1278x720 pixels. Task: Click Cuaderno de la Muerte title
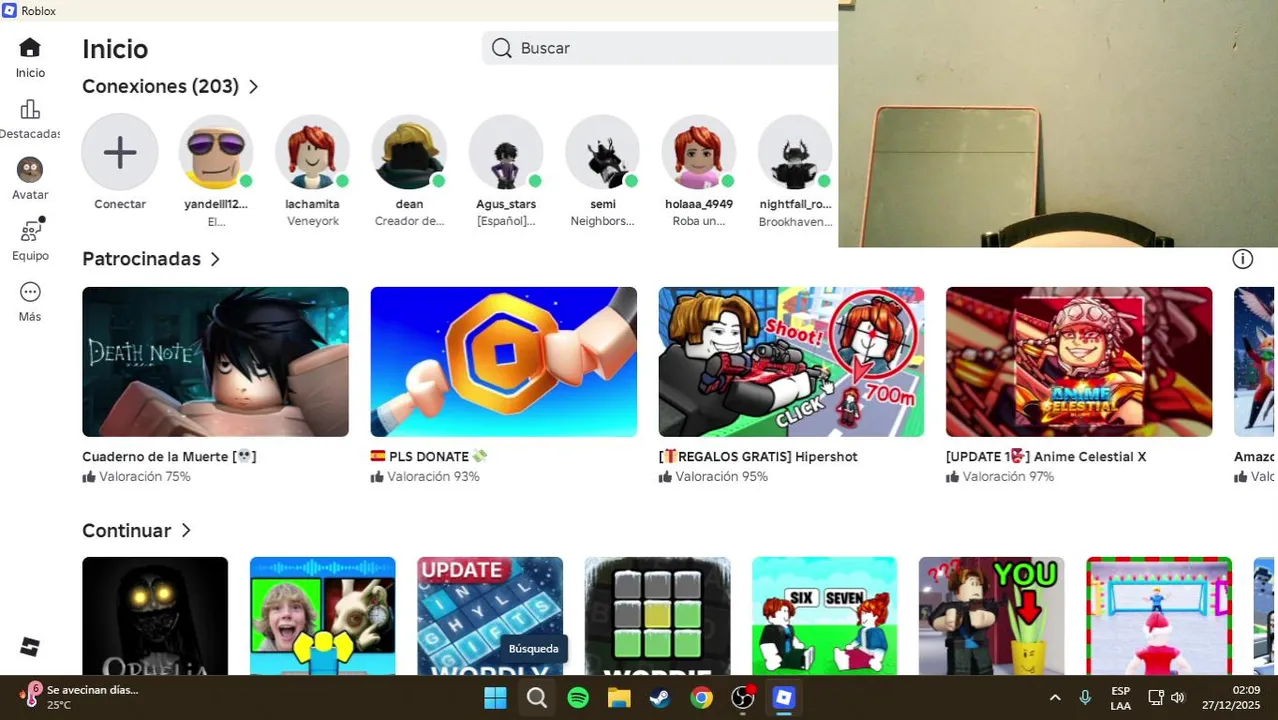[169, 457]
